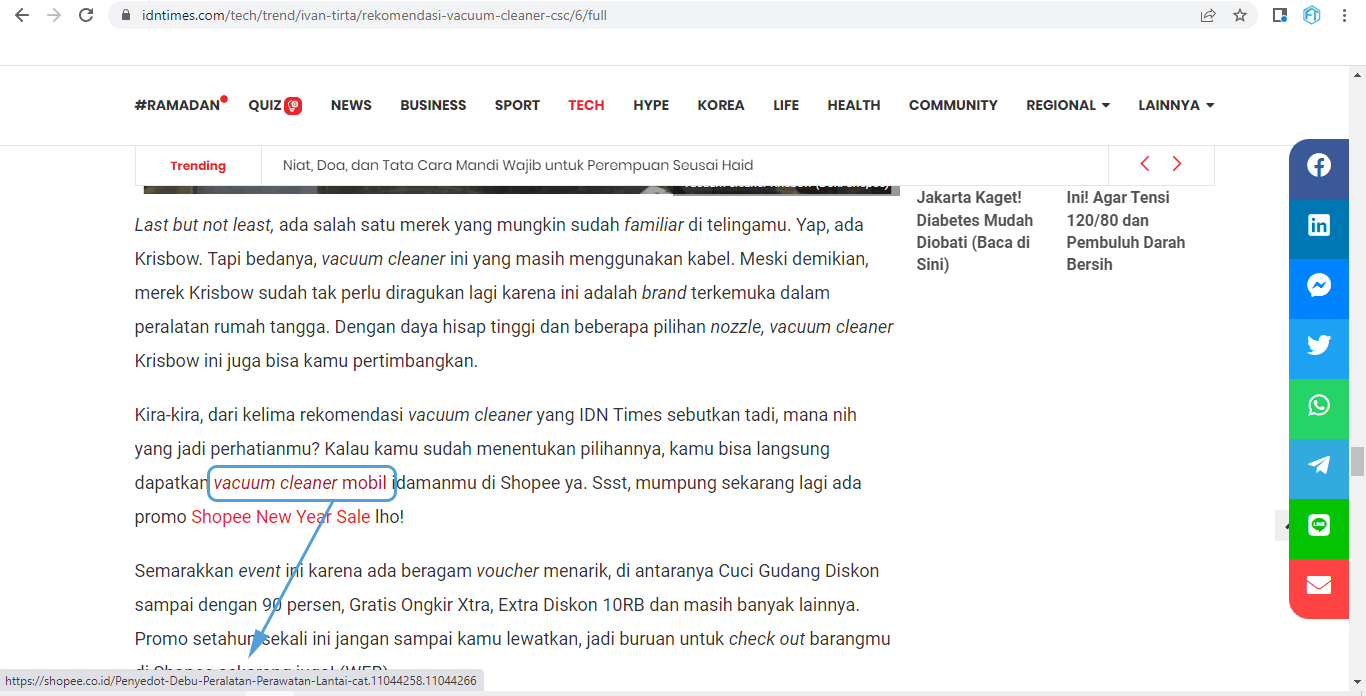
Task: Show next trending headline with right chevron
Action: pyautogui.click(x=1177, y=164)
